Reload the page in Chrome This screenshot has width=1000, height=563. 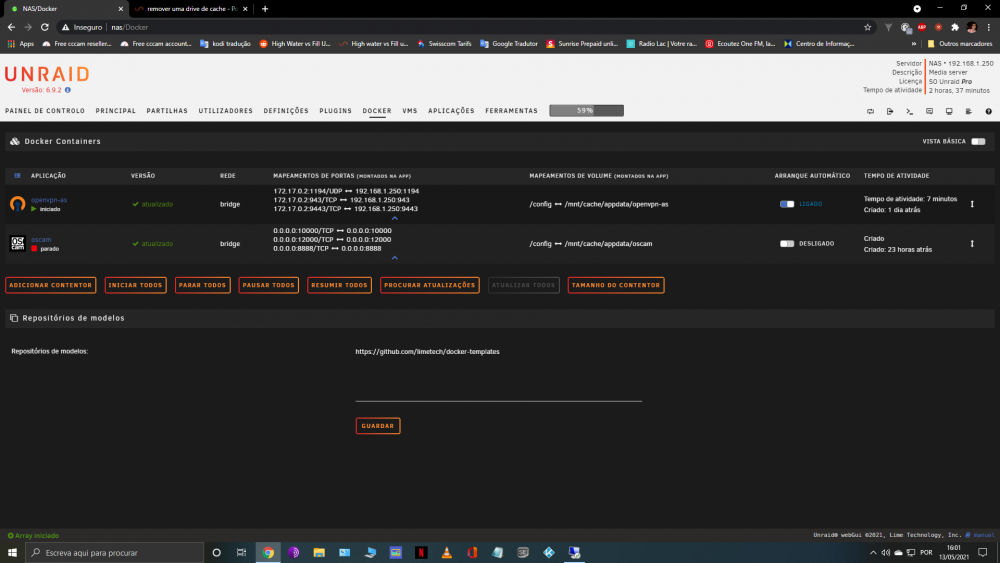coord(45,27)
